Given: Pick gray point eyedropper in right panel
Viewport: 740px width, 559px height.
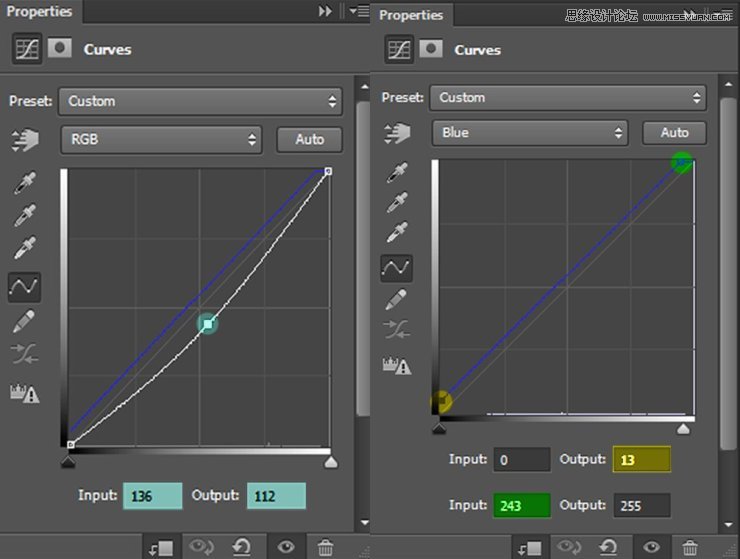Looking at the screenshot, I should coord(397,202).
